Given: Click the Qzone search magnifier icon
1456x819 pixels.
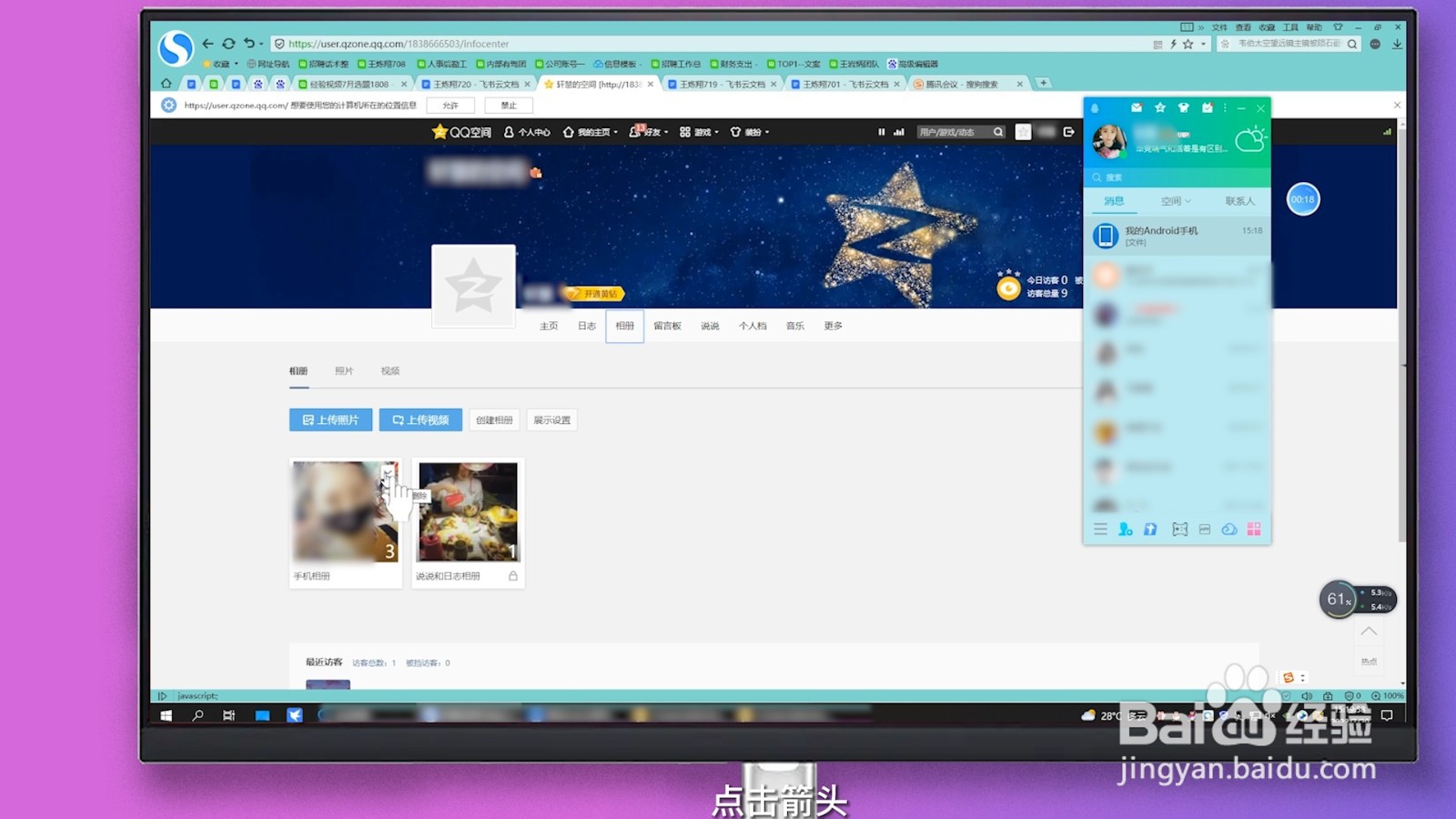Looking at the screenshot, I should pos(998,132).
